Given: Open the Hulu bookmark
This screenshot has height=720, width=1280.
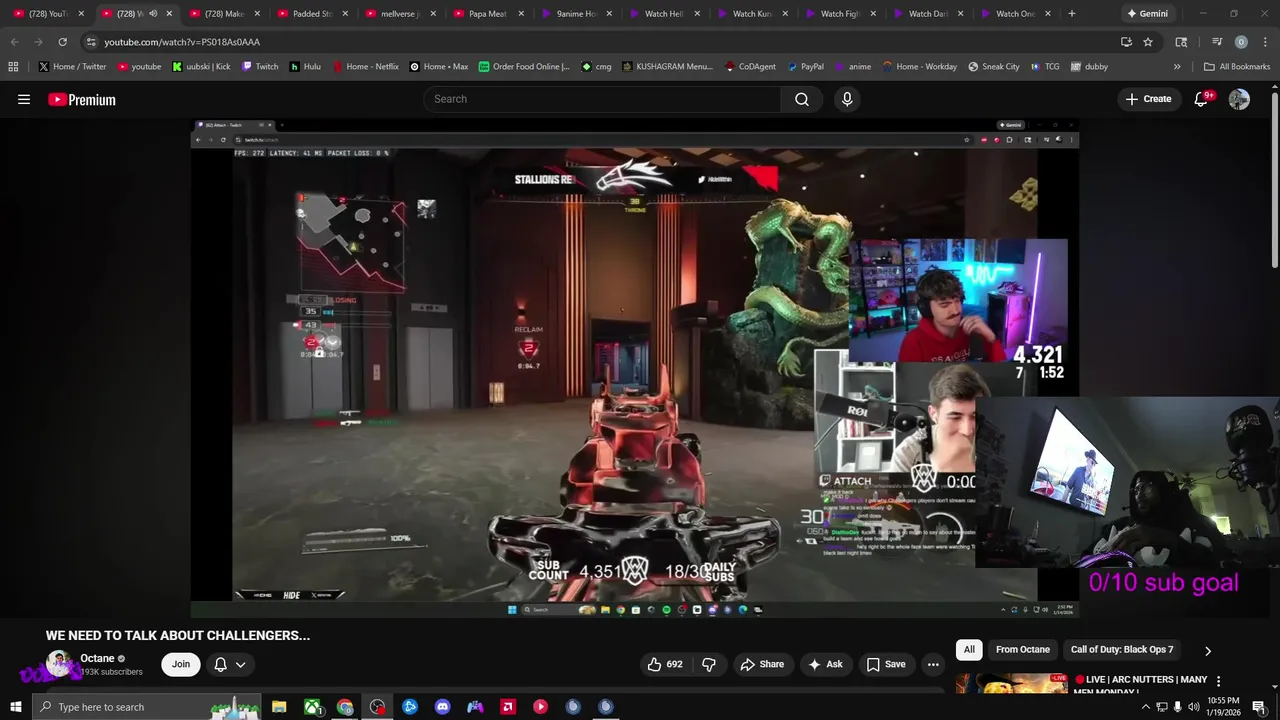Looking at the screenshot, I should click(x=305, y=67).
